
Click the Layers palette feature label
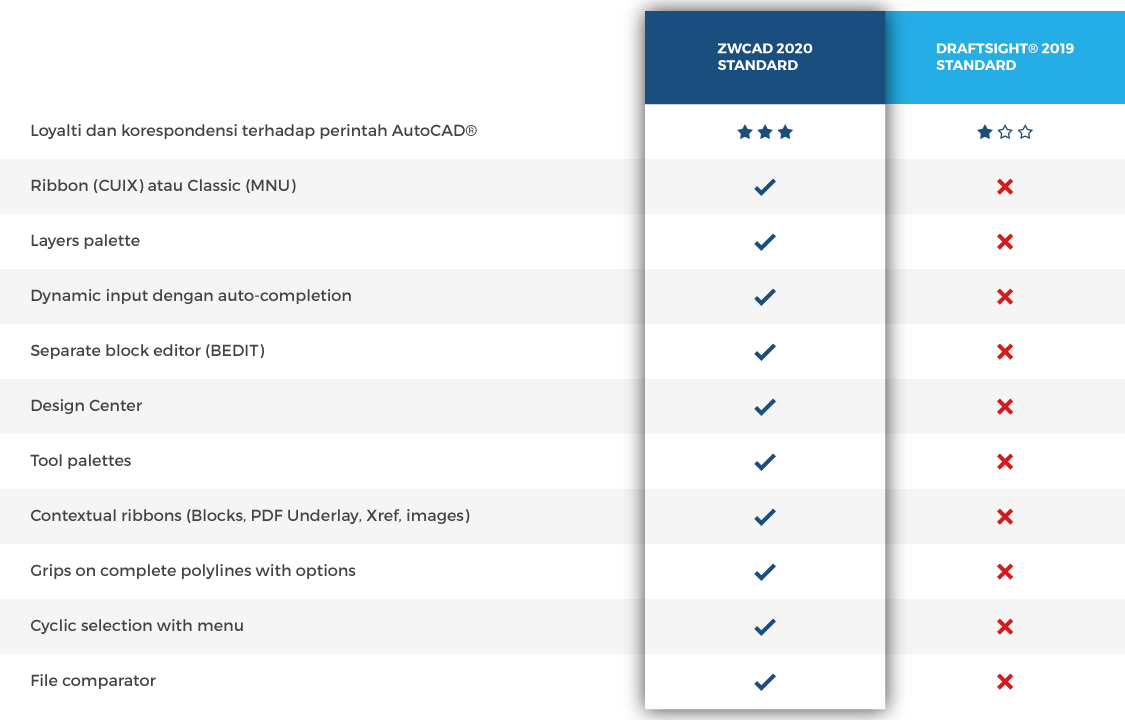click(x=85, y=241)
